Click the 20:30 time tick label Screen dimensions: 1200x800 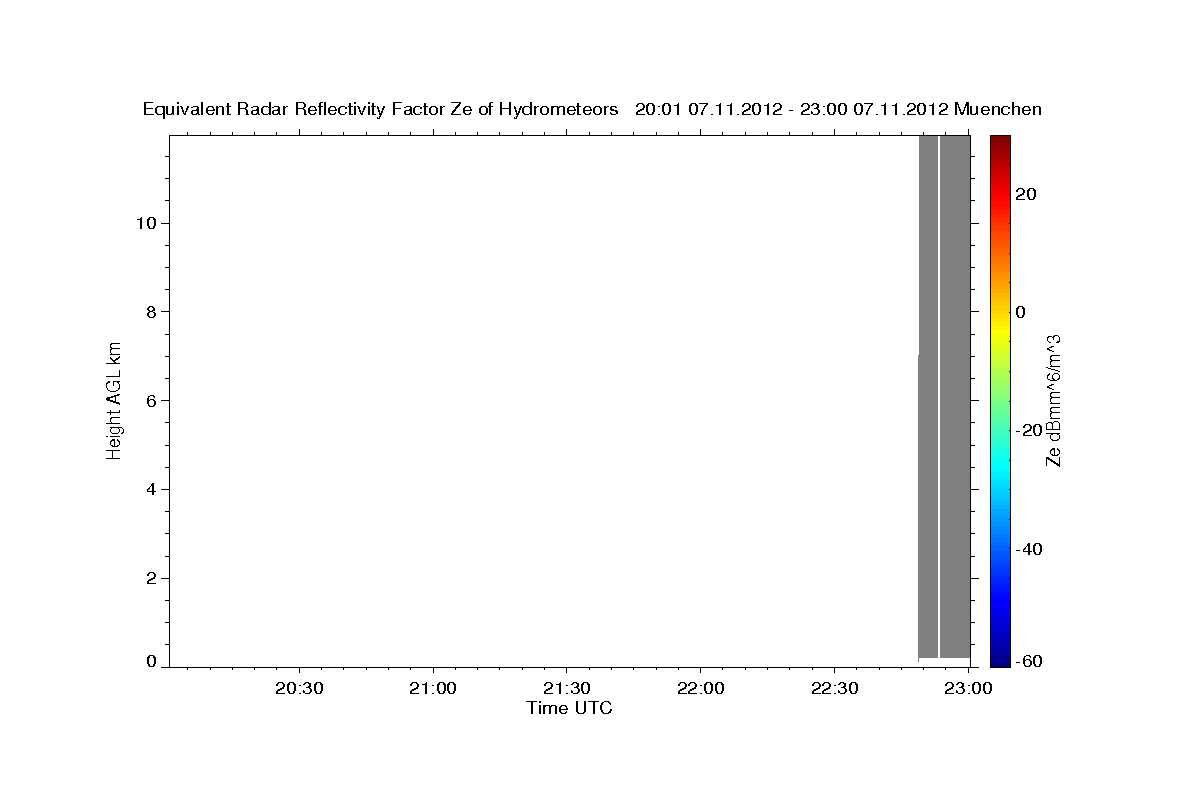[300, 689]
